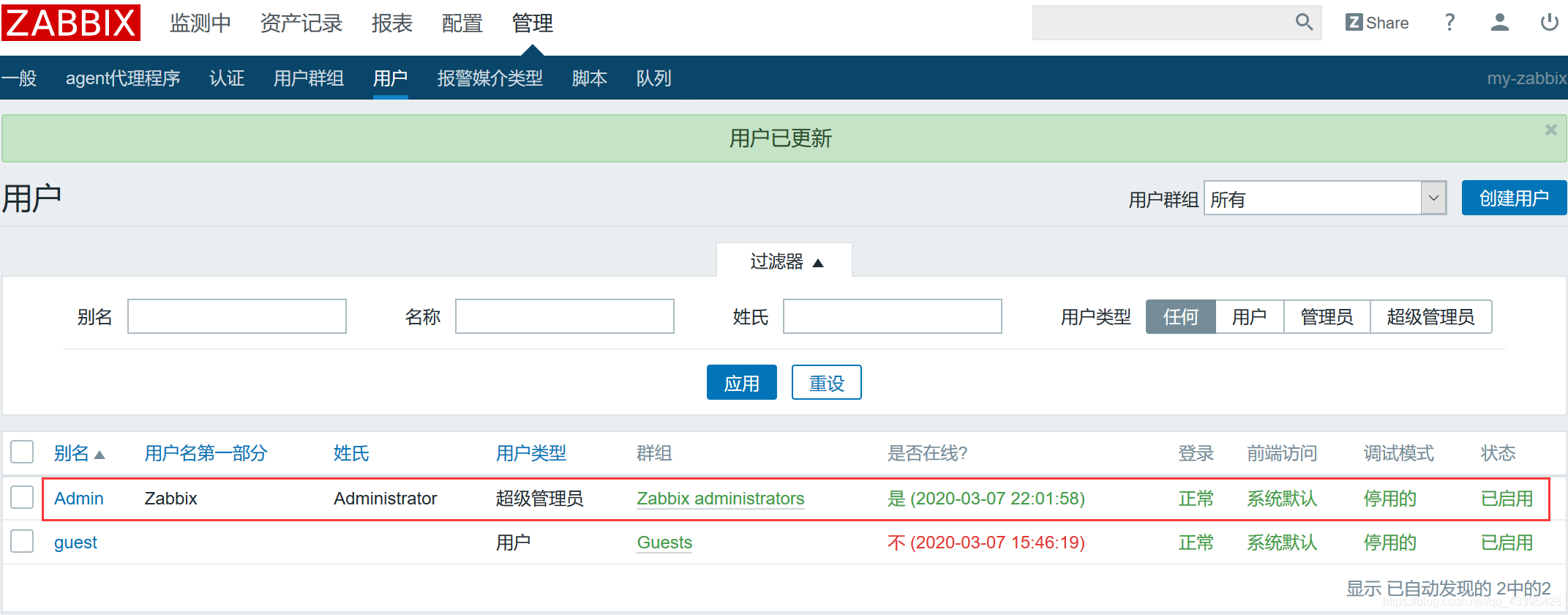Open the Zabbix Share link
This screenshot has width=1568, height=615.
click(1377, 23)
